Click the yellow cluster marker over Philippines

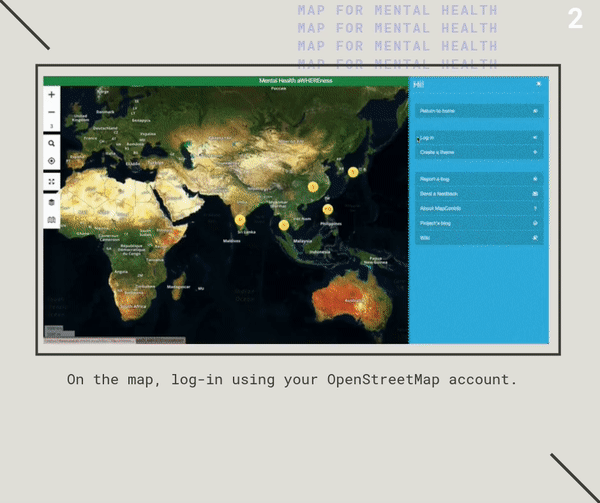click(x=328, y=210)
